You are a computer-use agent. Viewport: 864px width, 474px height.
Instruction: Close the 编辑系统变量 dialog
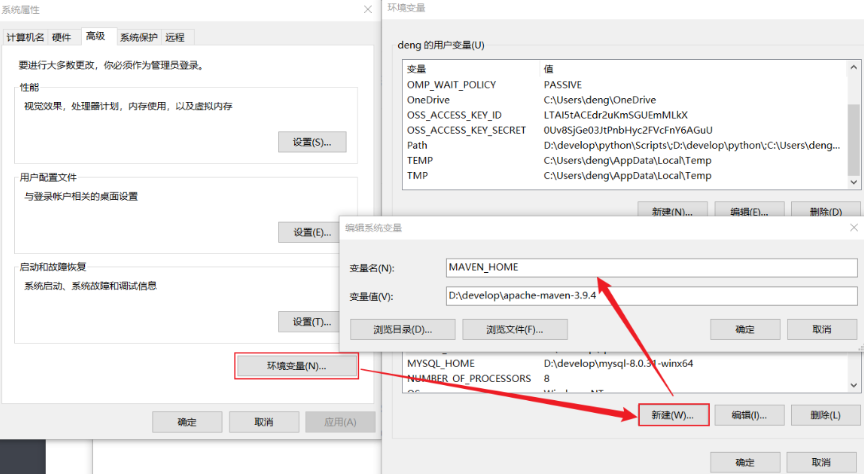[x=854, y=228]
